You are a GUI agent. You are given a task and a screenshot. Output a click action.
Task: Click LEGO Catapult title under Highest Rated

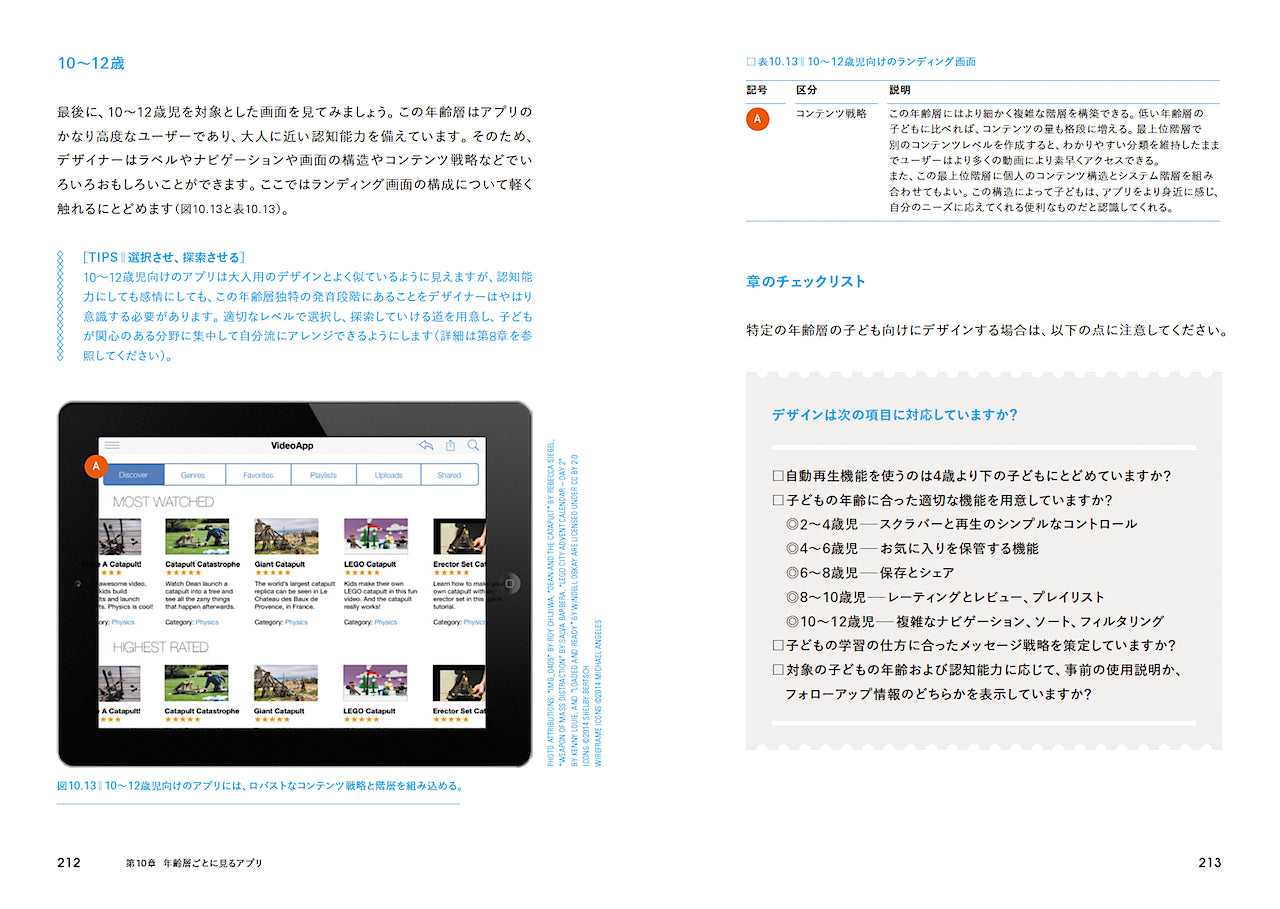click(370, 711)
